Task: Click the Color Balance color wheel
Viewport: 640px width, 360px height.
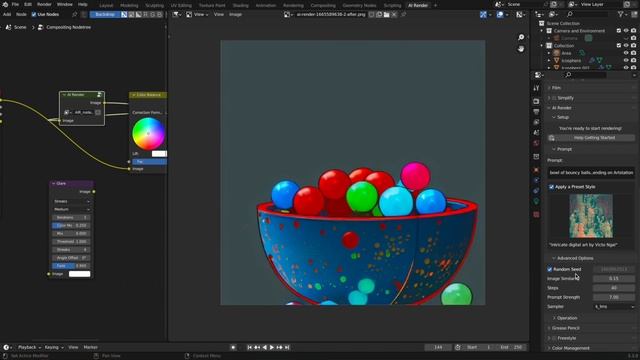Action: tap(148, 133)
